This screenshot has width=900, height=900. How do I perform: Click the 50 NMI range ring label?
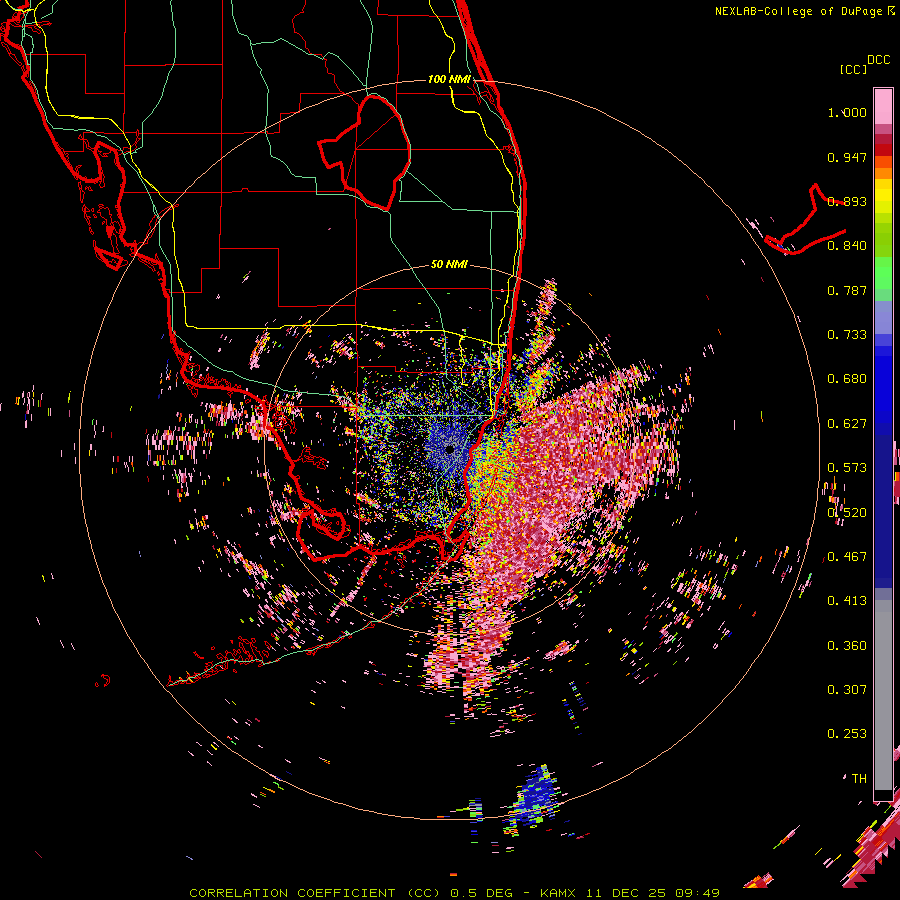pos(449,264)
